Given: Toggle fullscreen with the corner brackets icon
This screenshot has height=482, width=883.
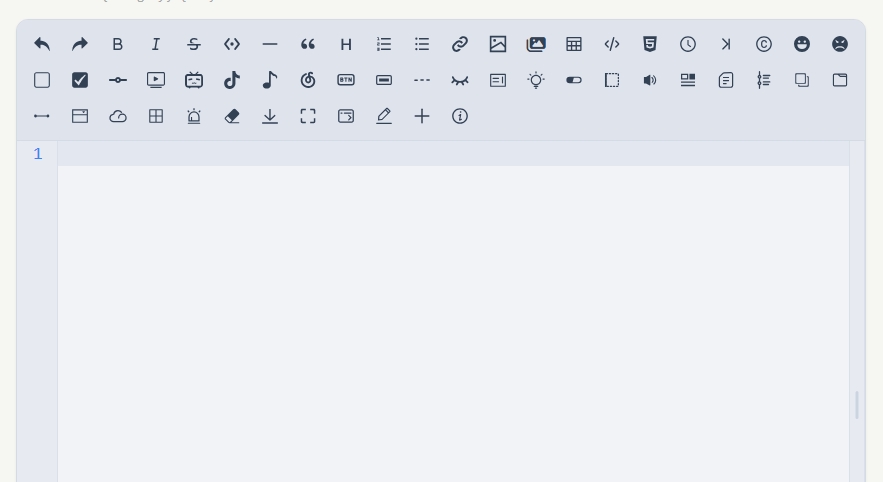Looking at the screenshot, I should pos(308,116).
